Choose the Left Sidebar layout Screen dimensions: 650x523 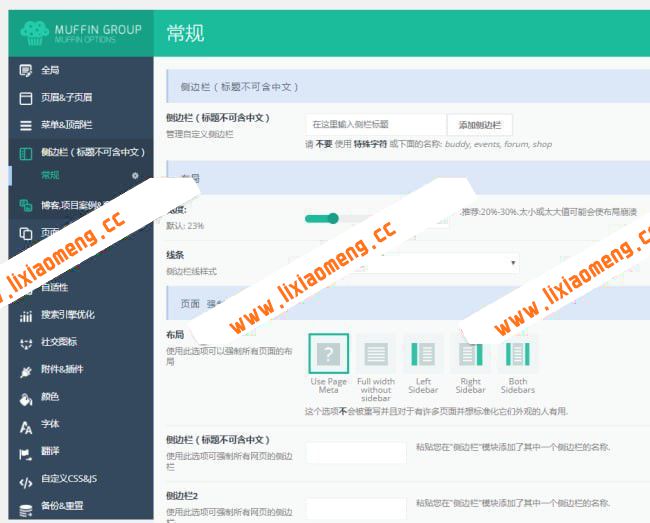point(423,354)
